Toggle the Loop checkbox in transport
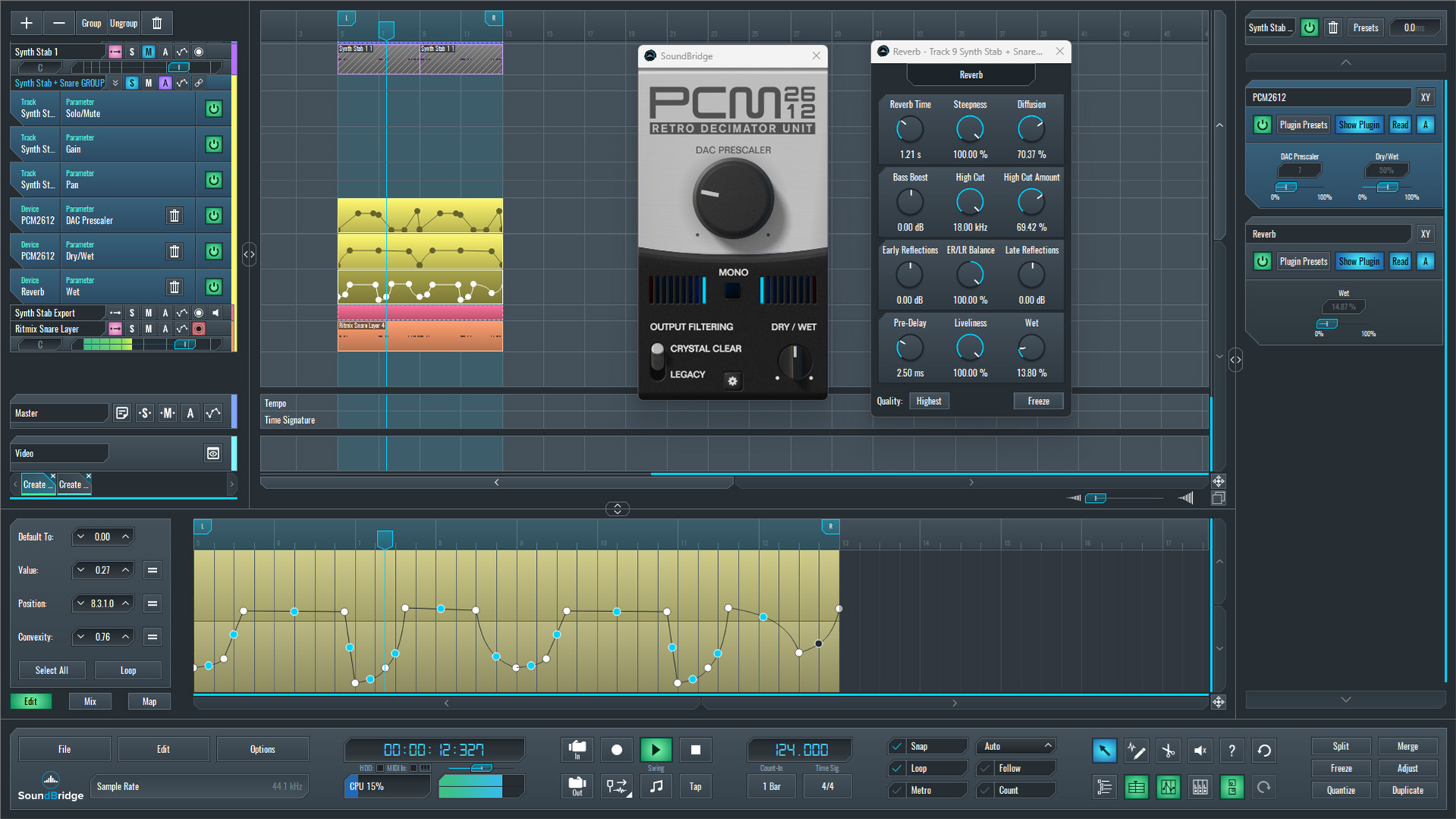 point(897,768)
